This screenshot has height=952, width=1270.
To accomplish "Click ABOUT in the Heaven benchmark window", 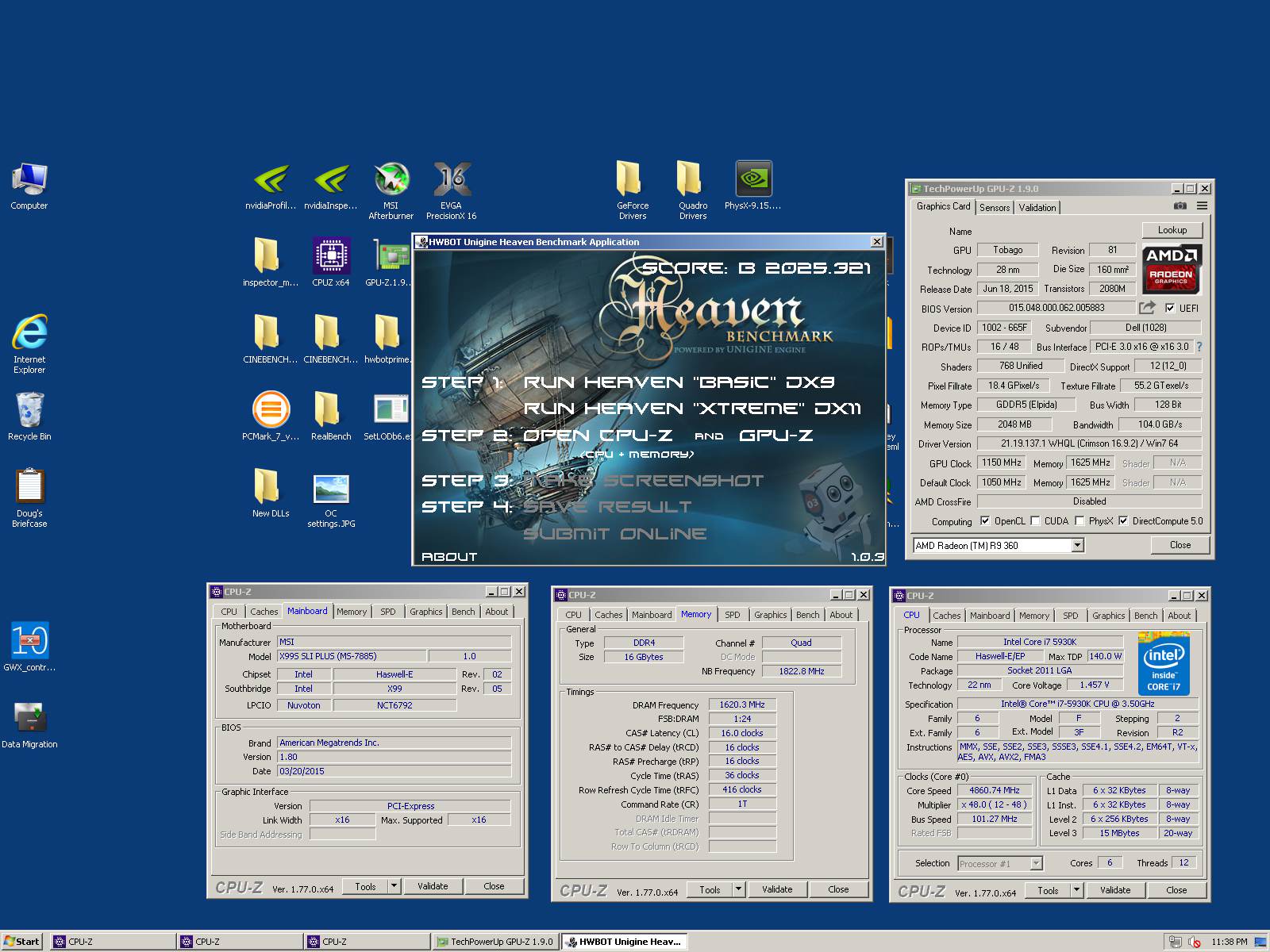I will 449,557.
